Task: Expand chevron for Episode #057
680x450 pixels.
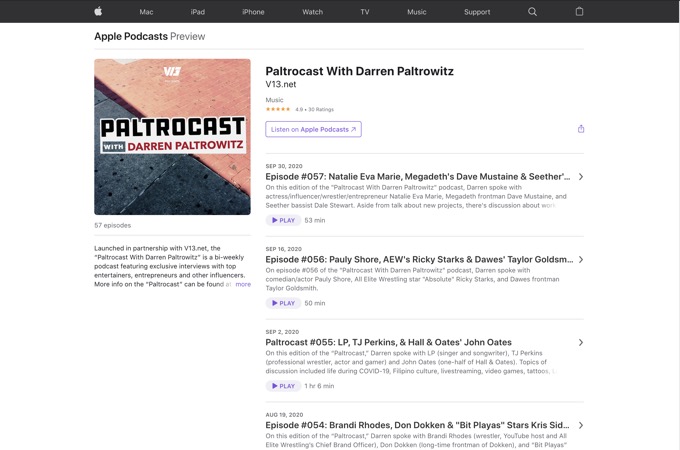Action: tap(581, 176)
